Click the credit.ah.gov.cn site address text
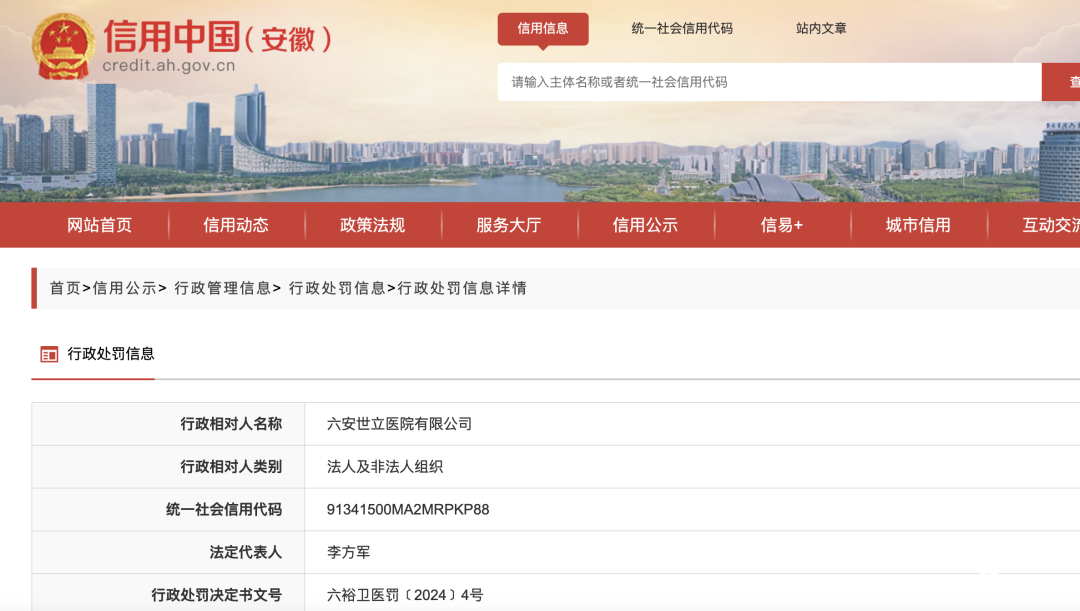1080x611 pixels. (x=169, y=65)
